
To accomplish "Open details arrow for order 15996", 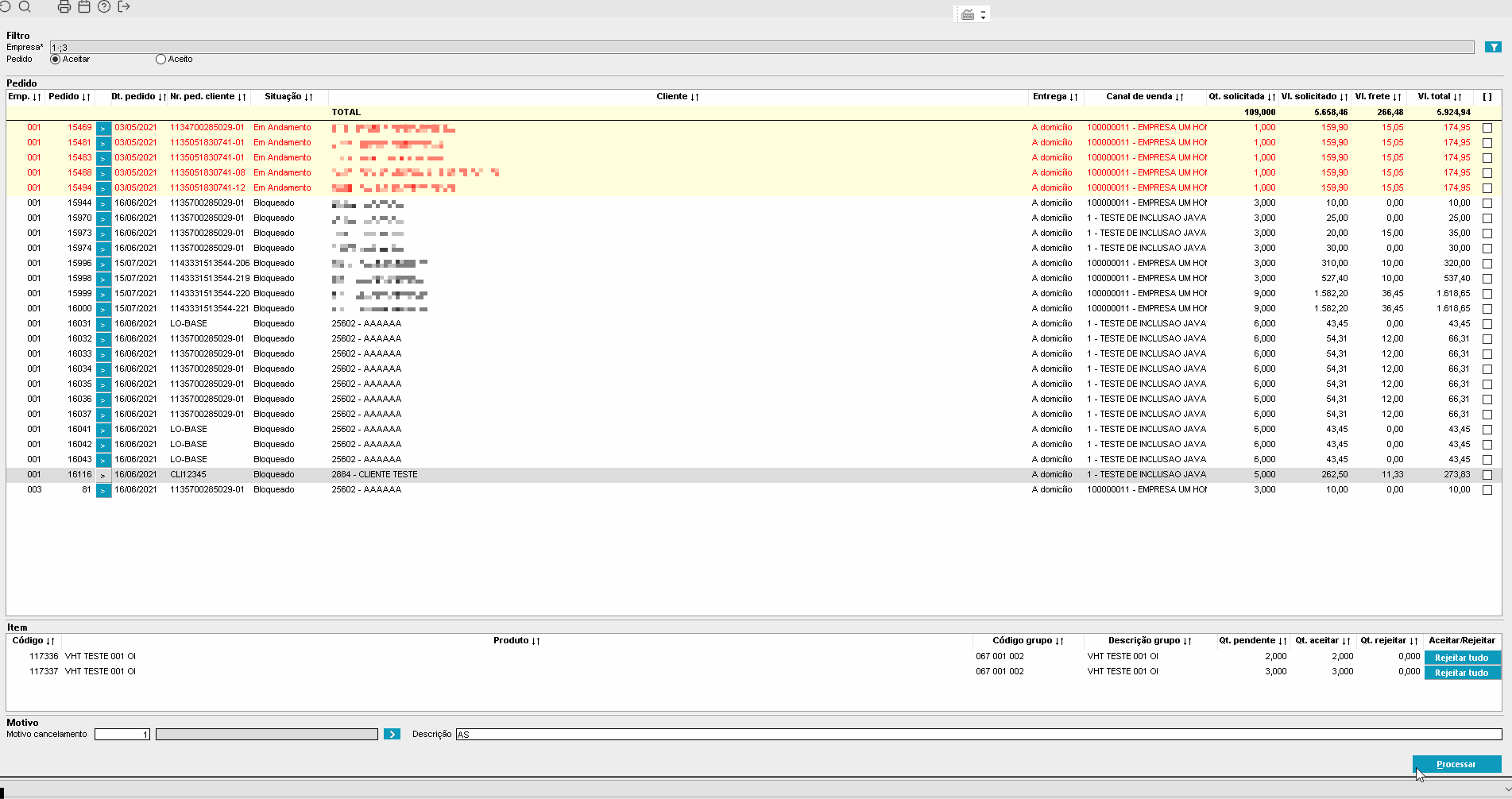I will point(103,264).
